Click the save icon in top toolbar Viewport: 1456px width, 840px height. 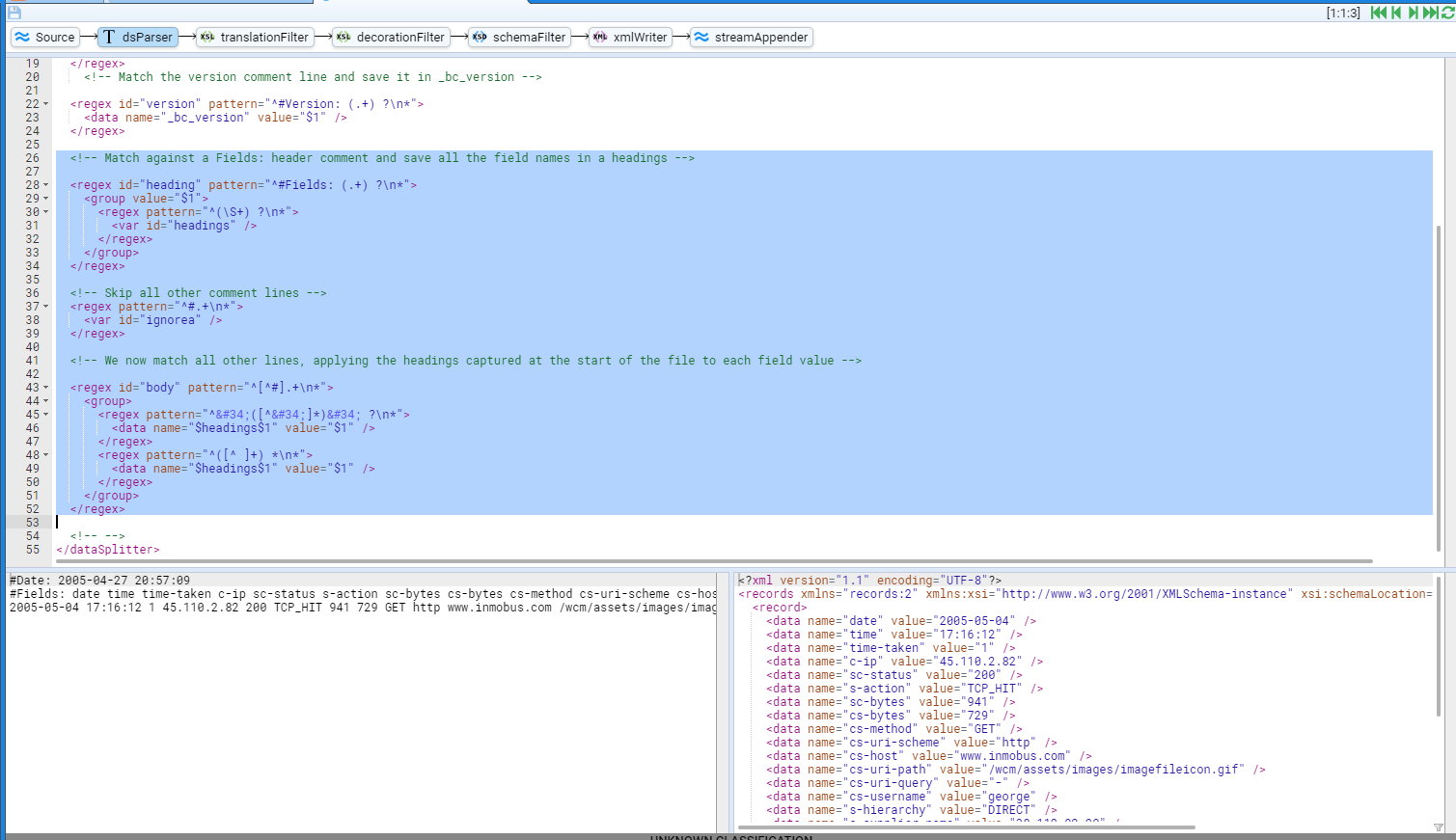pos(14,13)
